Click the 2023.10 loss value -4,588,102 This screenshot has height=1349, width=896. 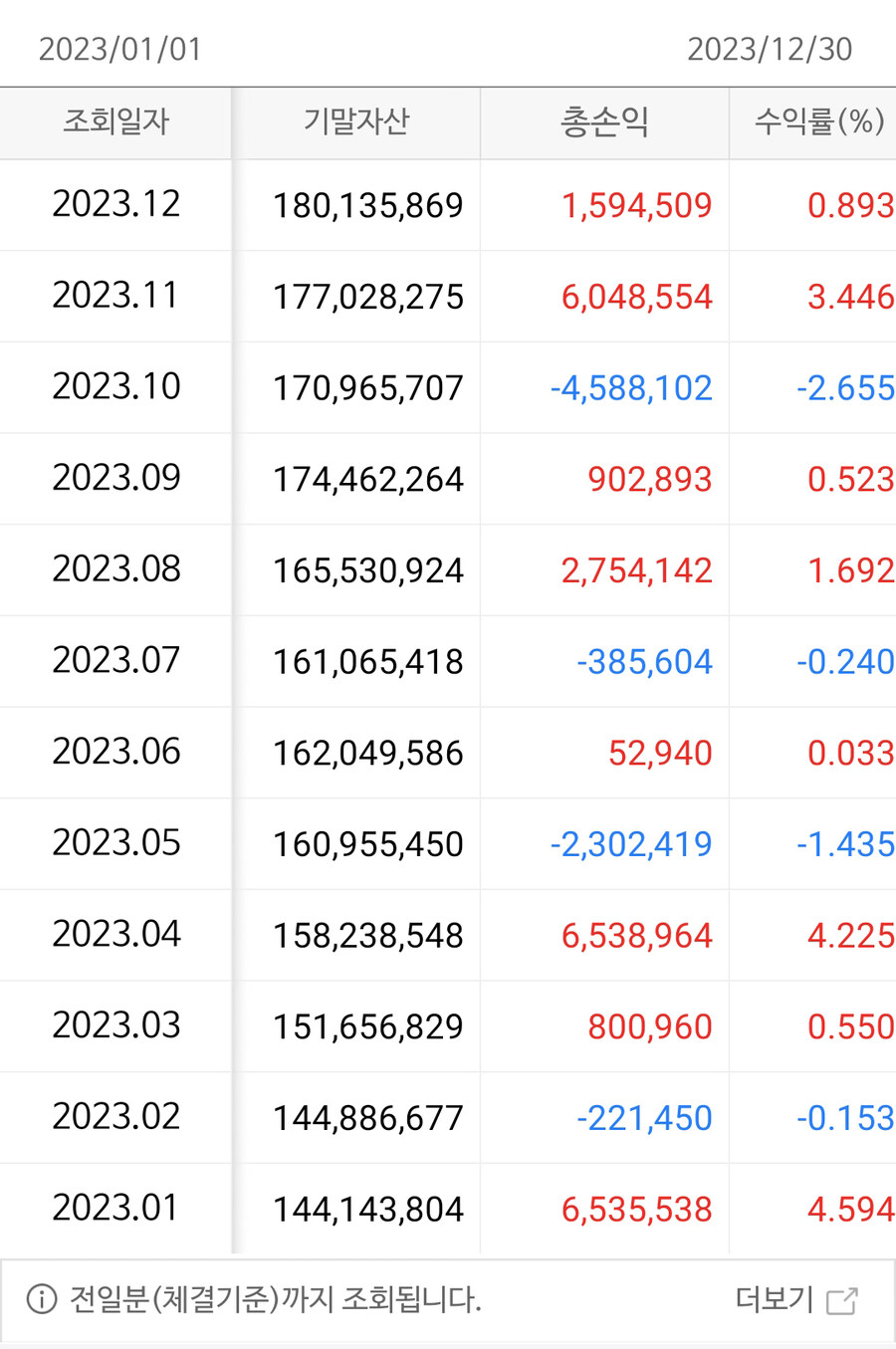(x=631, y=387)
